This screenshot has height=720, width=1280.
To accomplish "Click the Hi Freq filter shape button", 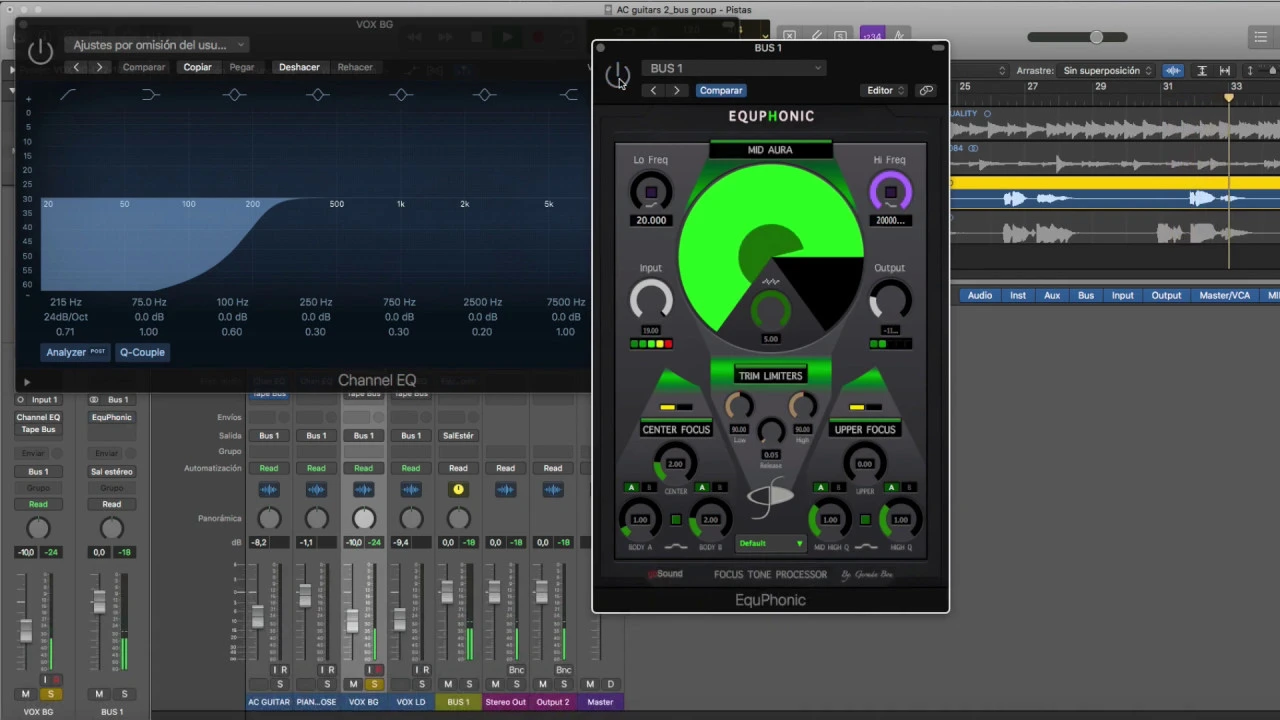I will pyautogui.click(x=890, y=192).
